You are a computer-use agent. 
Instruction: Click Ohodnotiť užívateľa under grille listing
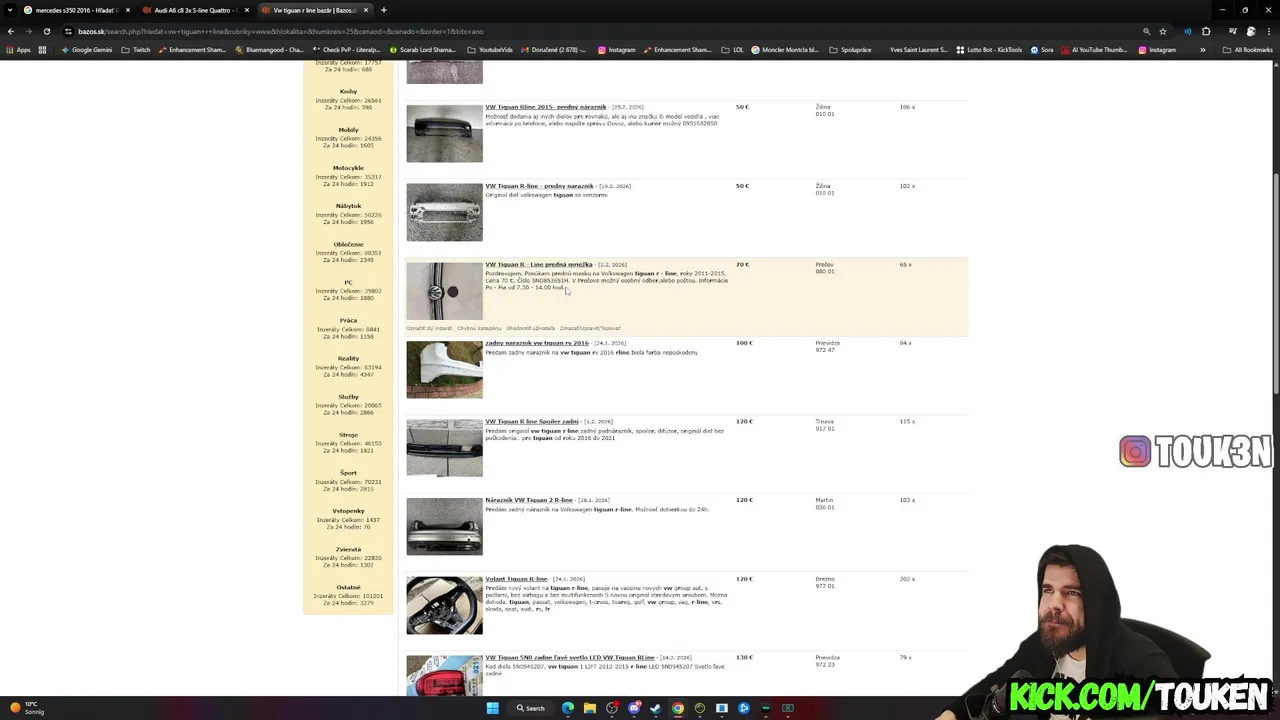click(530, 328)
